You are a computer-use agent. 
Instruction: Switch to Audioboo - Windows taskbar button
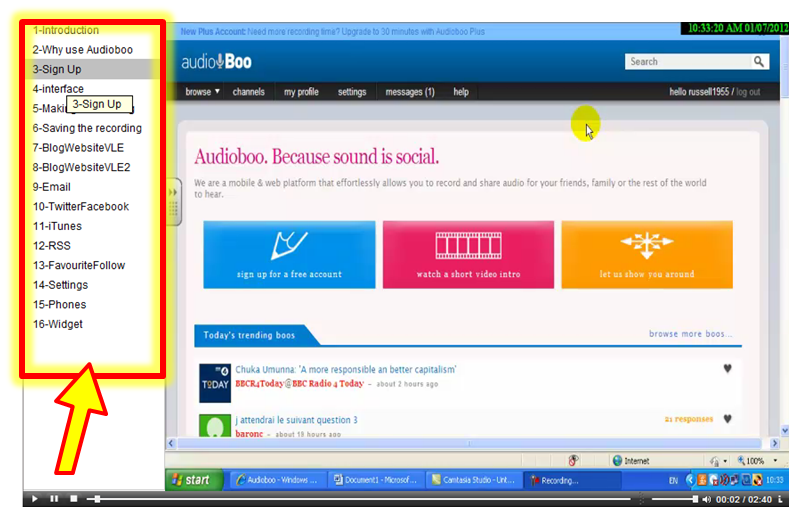point(278,480)
